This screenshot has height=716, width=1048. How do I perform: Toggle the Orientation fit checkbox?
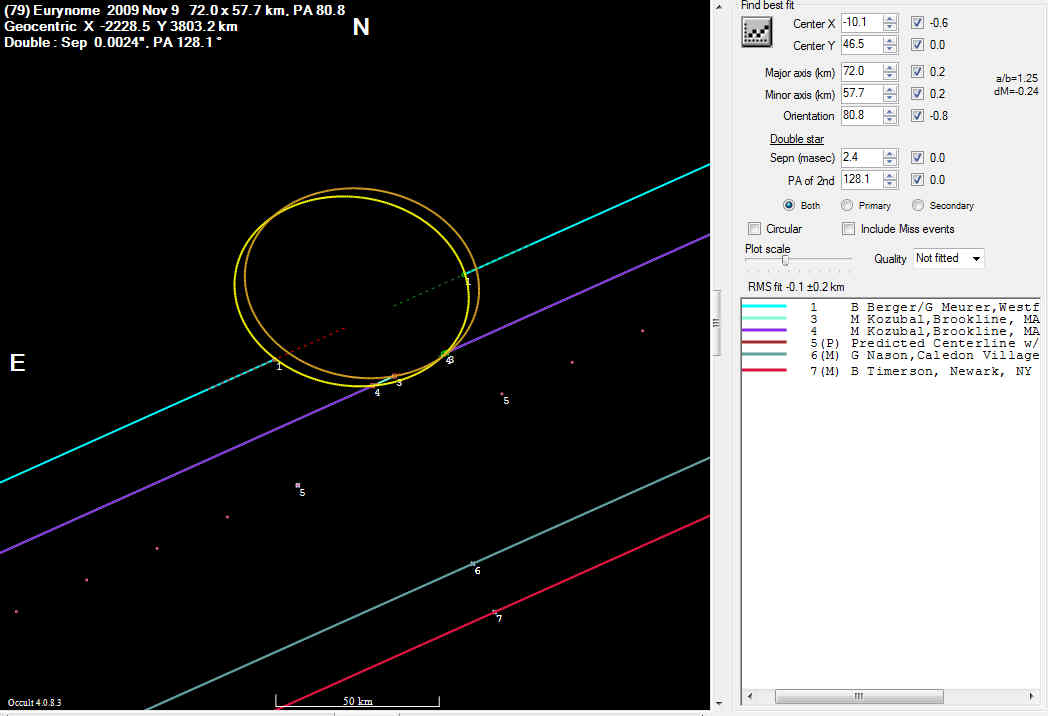[x=917, y=116]
